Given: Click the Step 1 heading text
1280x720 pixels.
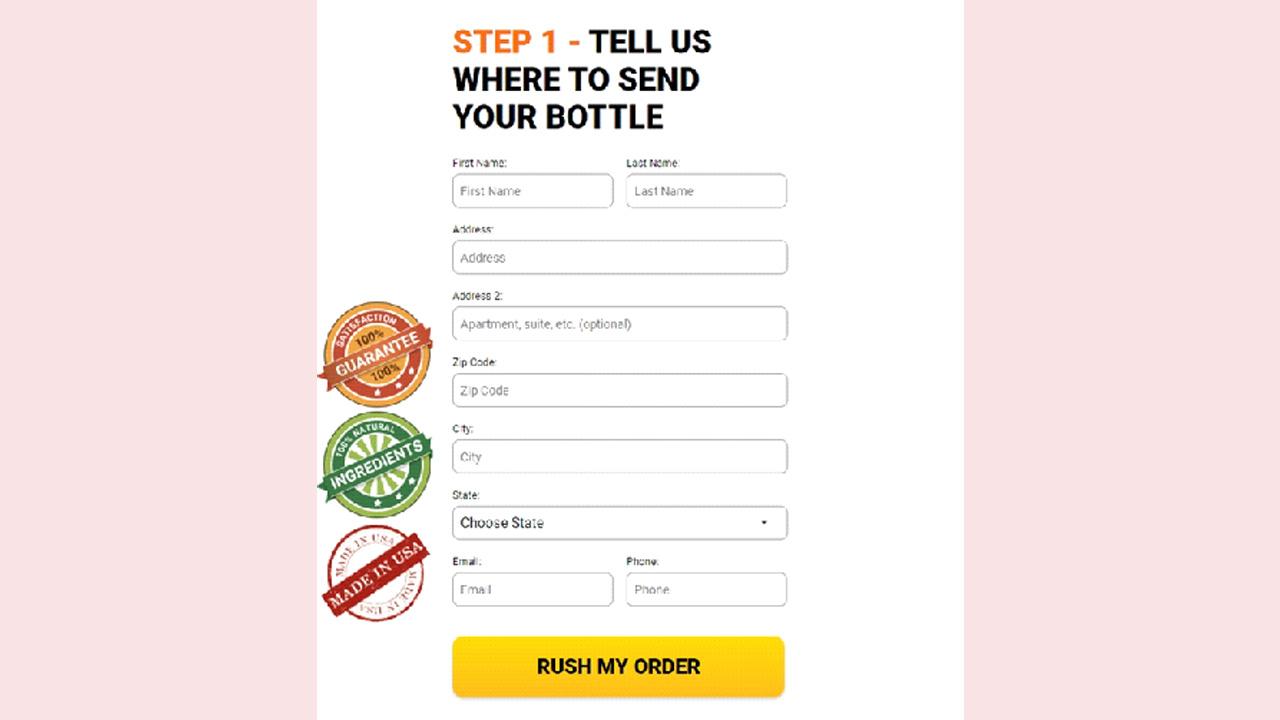Looking at the screenshot, I should click(x=582, y=79).
